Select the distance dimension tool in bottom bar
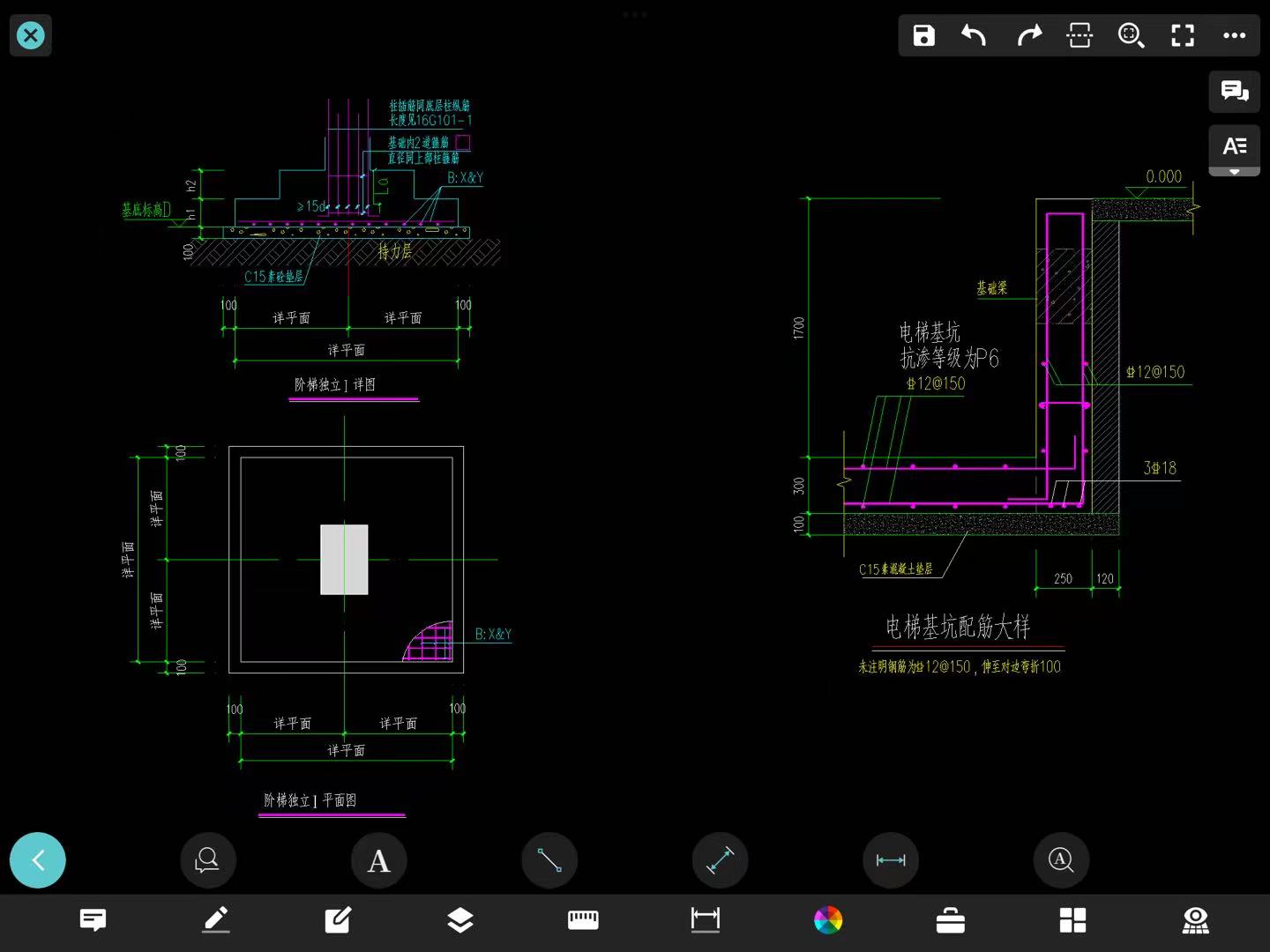 (x=706, y=920)
